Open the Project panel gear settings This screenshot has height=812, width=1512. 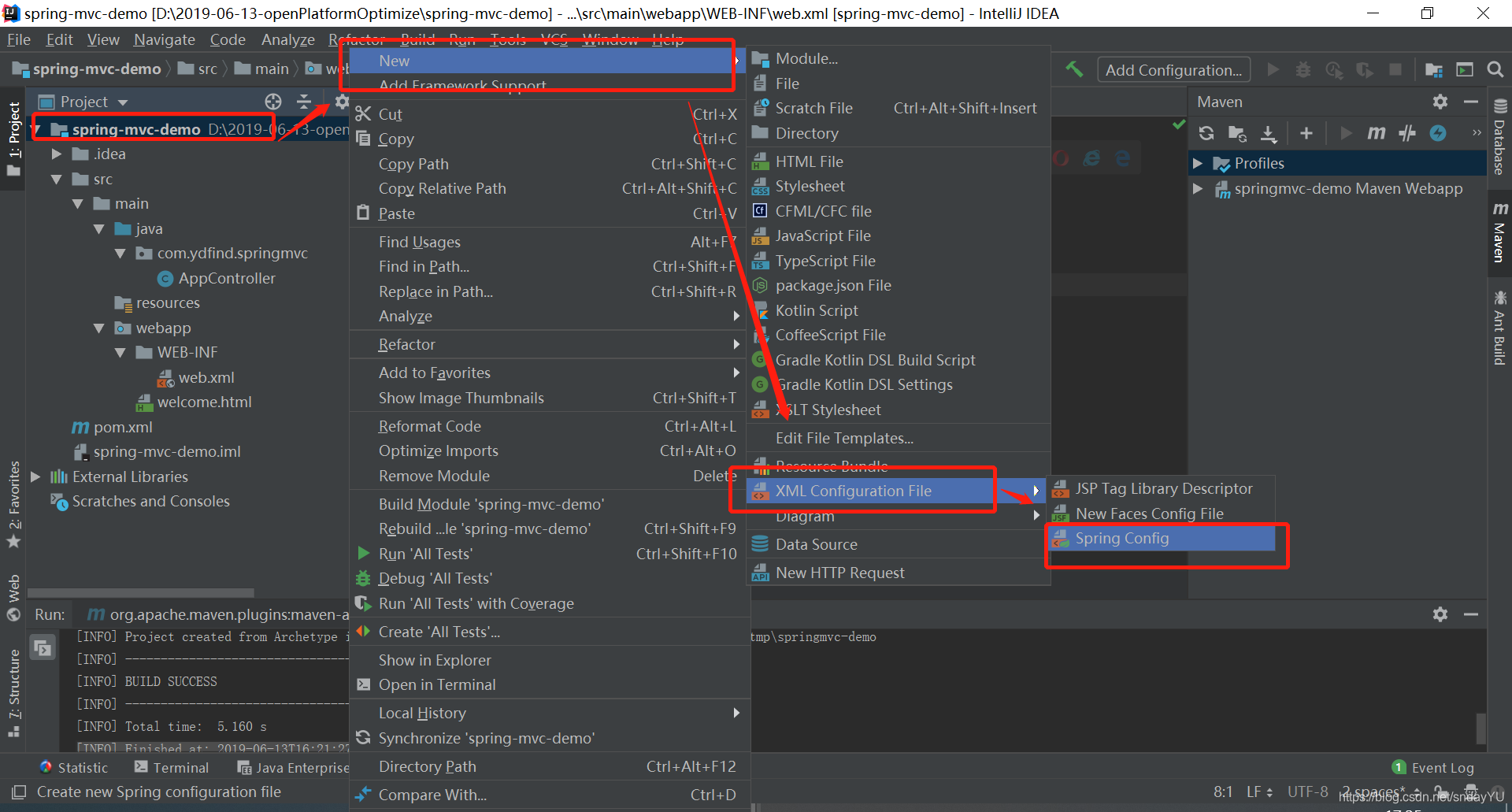[342, 102]
